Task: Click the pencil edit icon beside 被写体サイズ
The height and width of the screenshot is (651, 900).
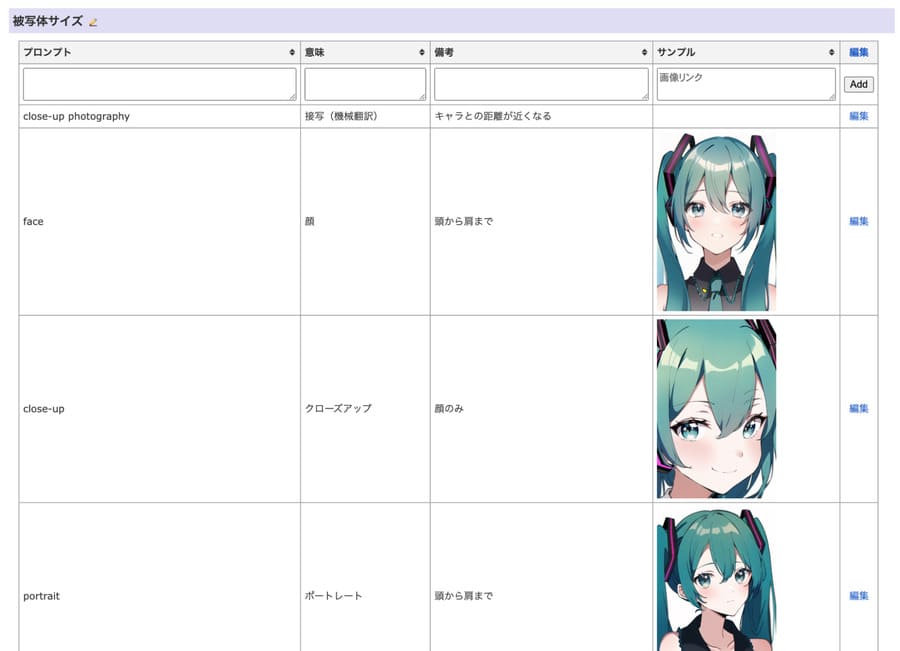Action: (x=94, y=22)
